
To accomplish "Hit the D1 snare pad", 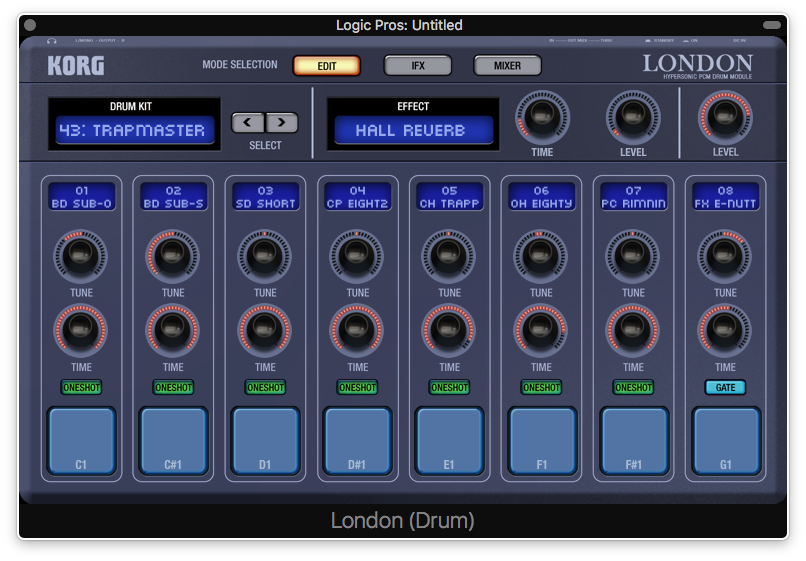I will click(x=265, y=441).
